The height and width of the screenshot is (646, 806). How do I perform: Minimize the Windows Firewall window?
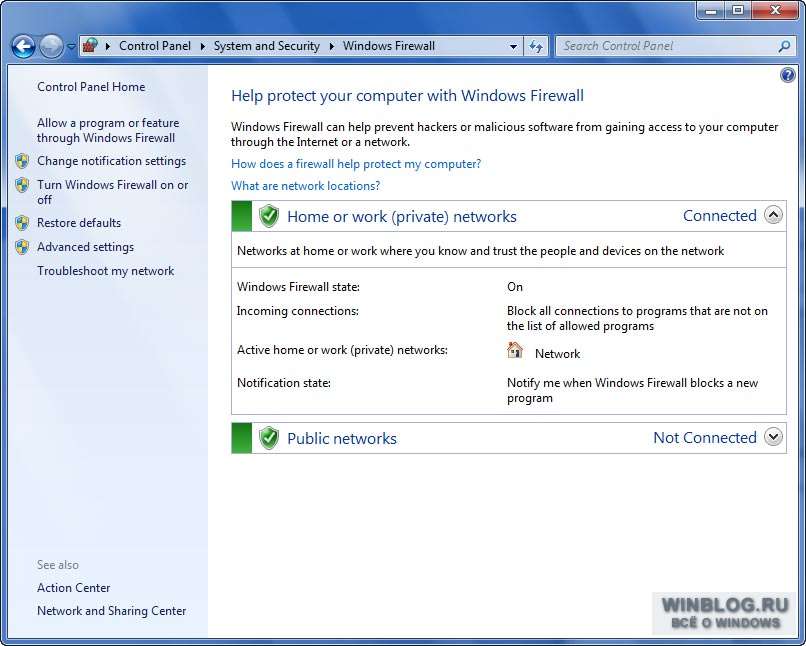(711, 10)
